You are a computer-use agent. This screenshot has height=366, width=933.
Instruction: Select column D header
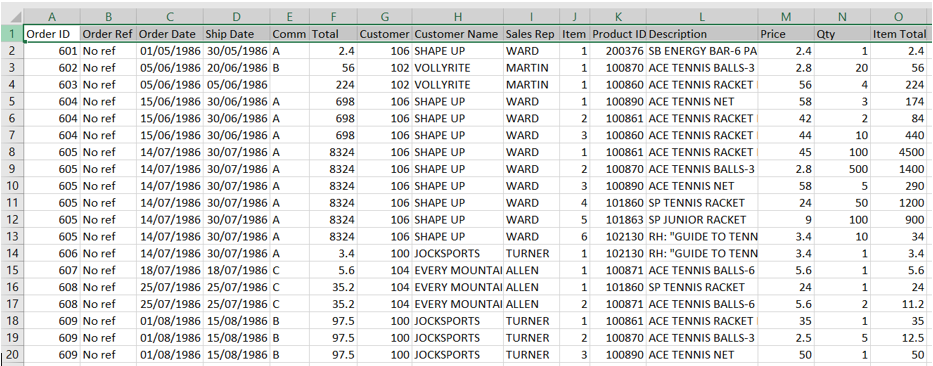click(237, 17)
